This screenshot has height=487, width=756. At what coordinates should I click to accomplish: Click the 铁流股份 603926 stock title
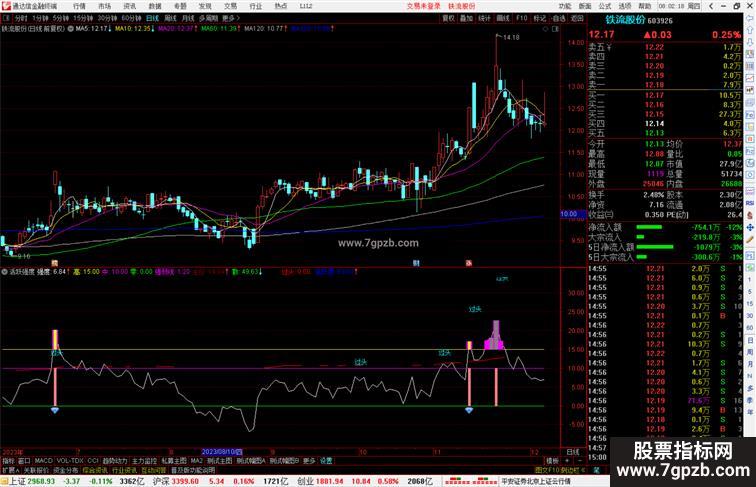pyautogui.click(x=639, y=20)
